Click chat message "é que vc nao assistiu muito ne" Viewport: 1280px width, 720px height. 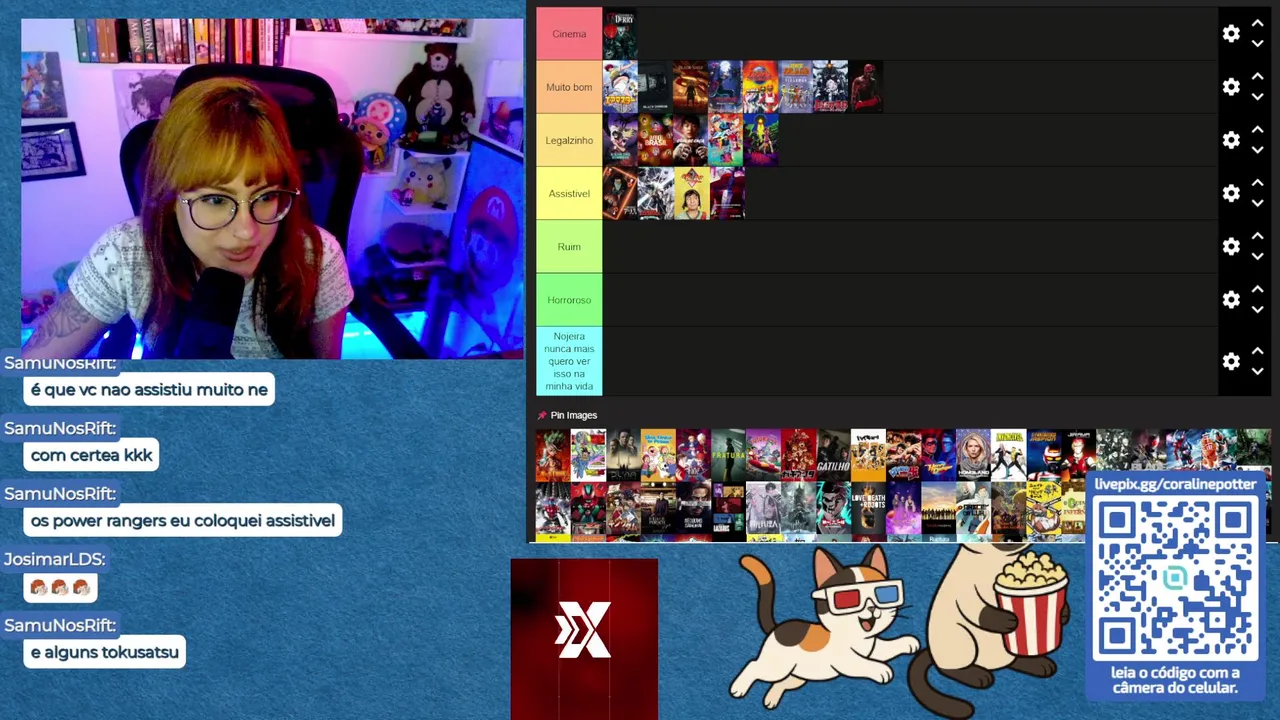149,390
